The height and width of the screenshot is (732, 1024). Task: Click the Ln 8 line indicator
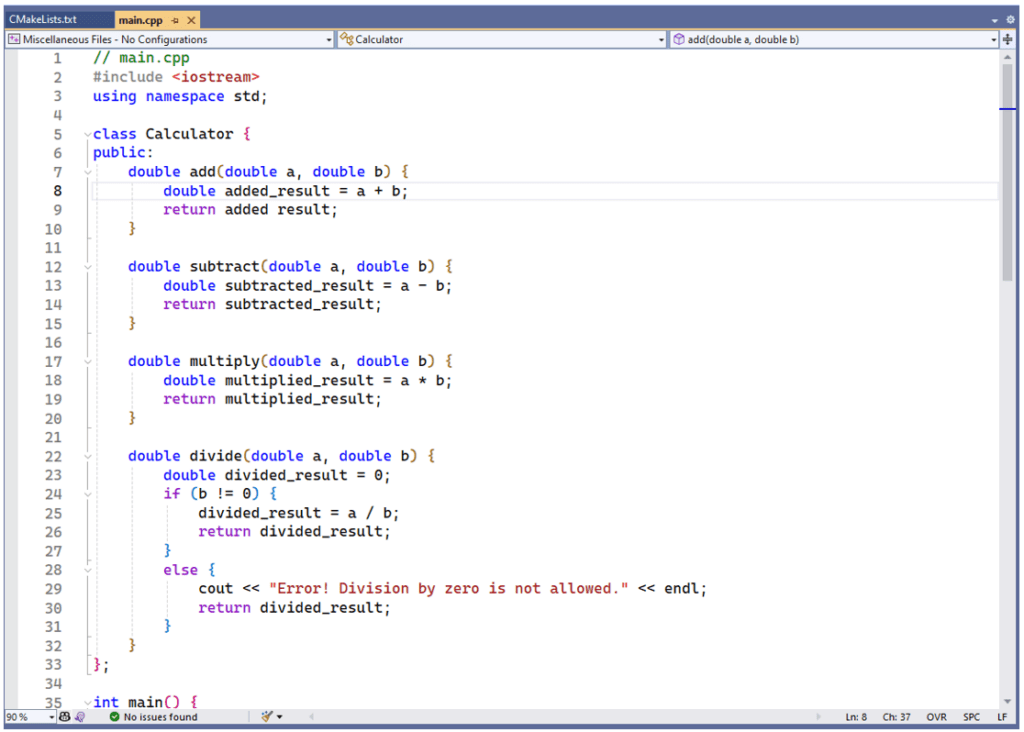pyautogui.click(x=855, y=716)
